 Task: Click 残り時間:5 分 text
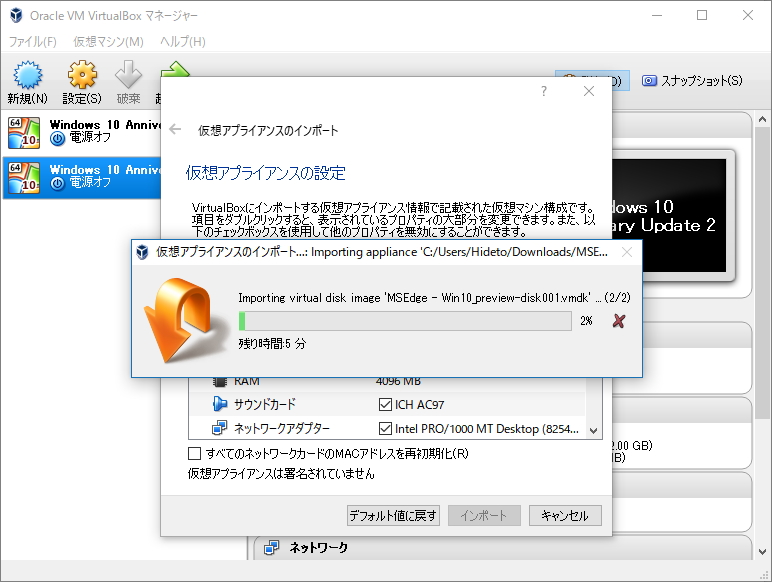(272, 343)
